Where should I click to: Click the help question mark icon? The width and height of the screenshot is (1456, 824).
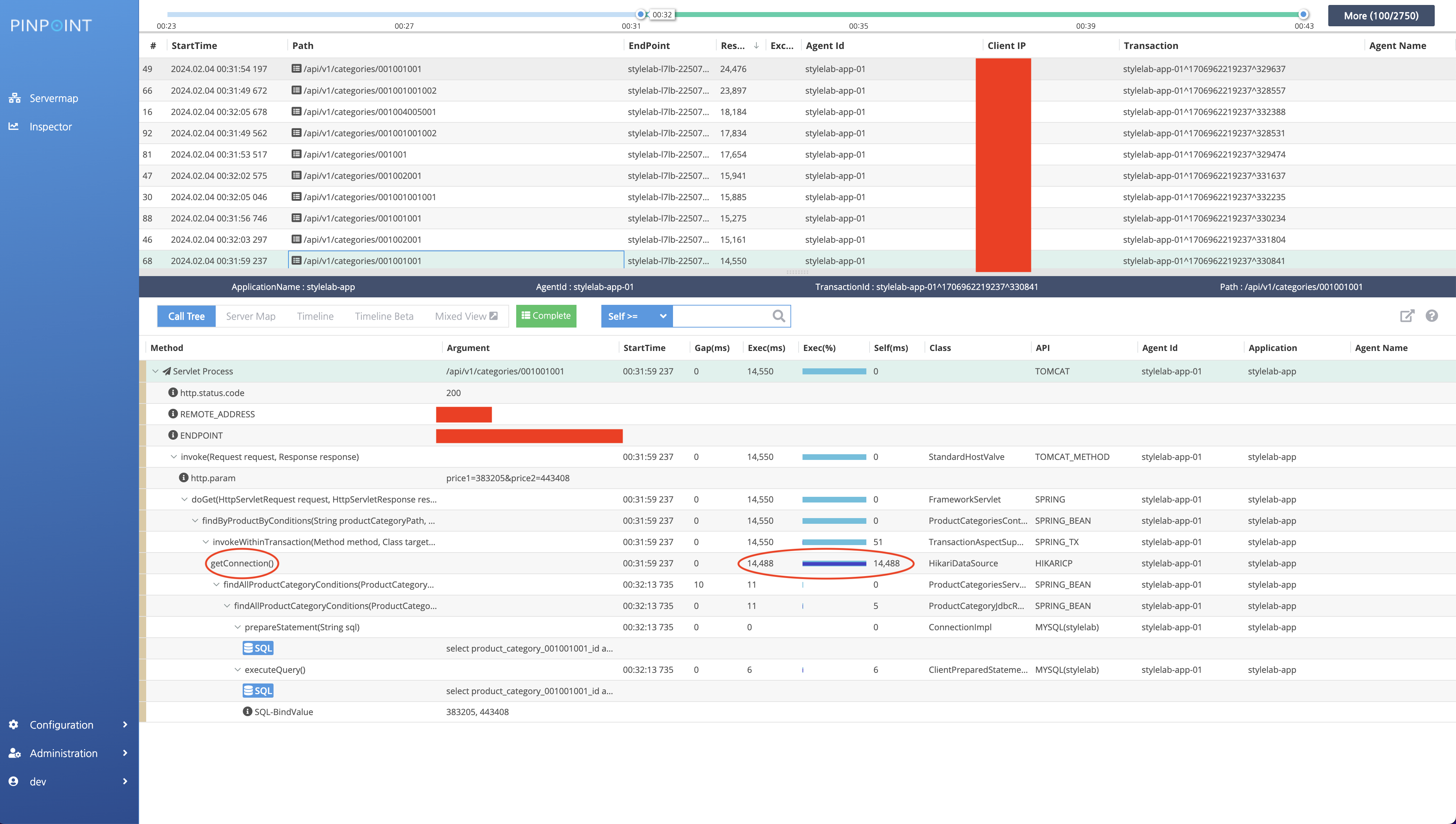tap(1432, 316)
